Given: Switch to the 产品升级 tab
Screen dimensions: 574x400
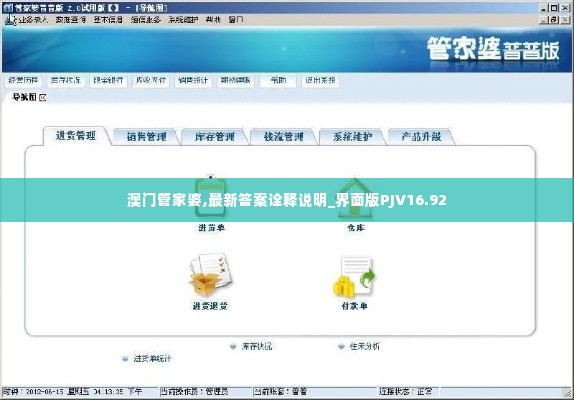Looking at the screenshot, I should (x=421, y=137).
